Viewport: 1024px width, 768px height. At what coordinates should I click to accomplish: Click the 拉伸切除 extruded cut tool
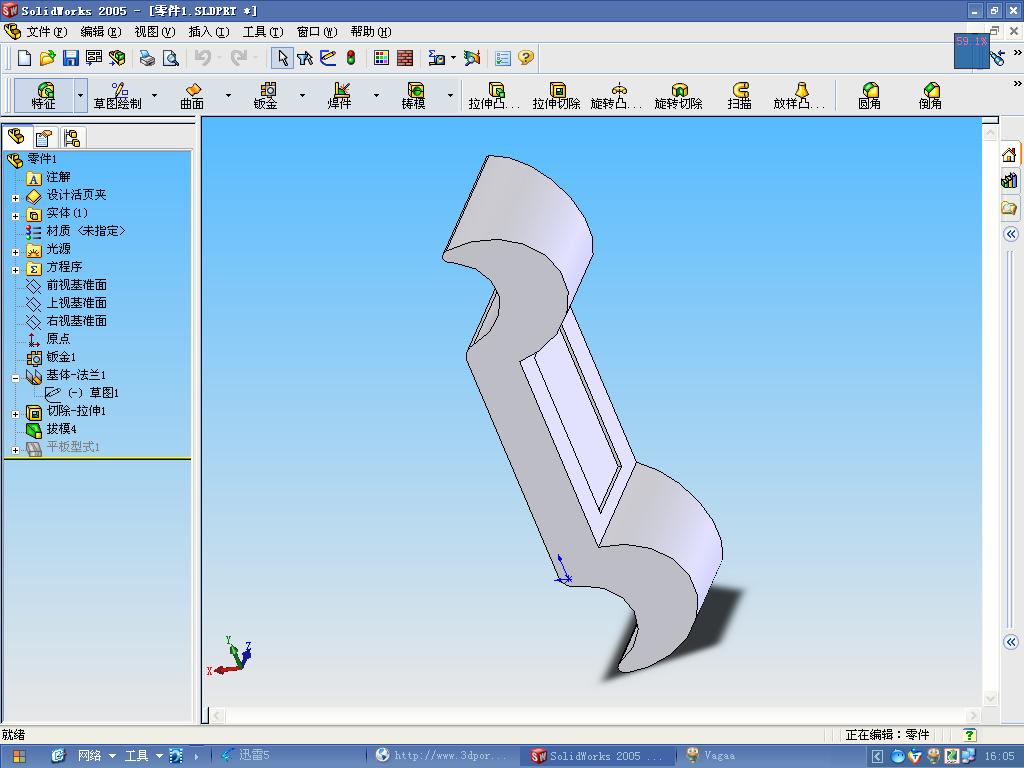coord(556,96)
